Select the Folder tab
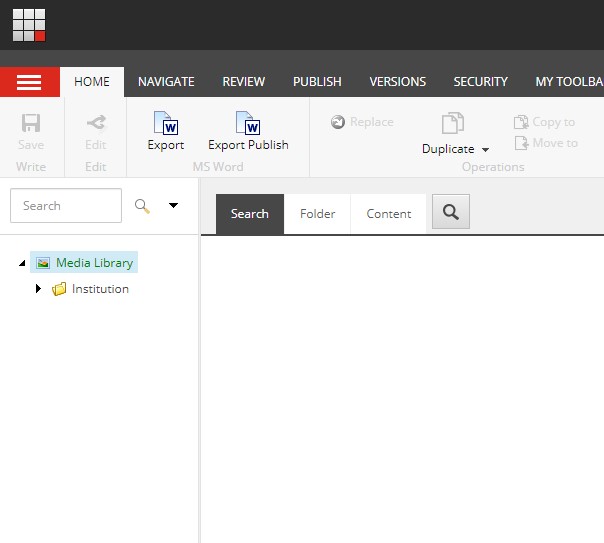Viewport: 604px width, 543px height. pos(317,214)
